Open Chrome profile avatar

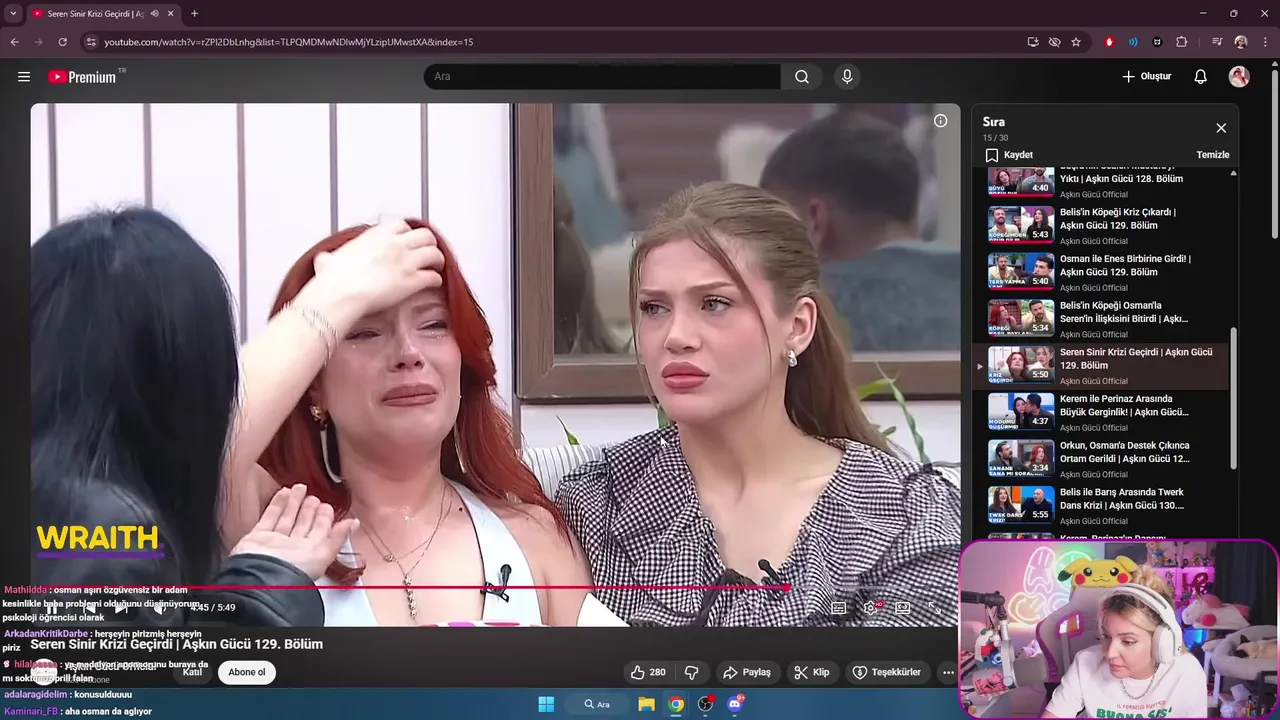pyautogui.click(x=1241, y=42)
